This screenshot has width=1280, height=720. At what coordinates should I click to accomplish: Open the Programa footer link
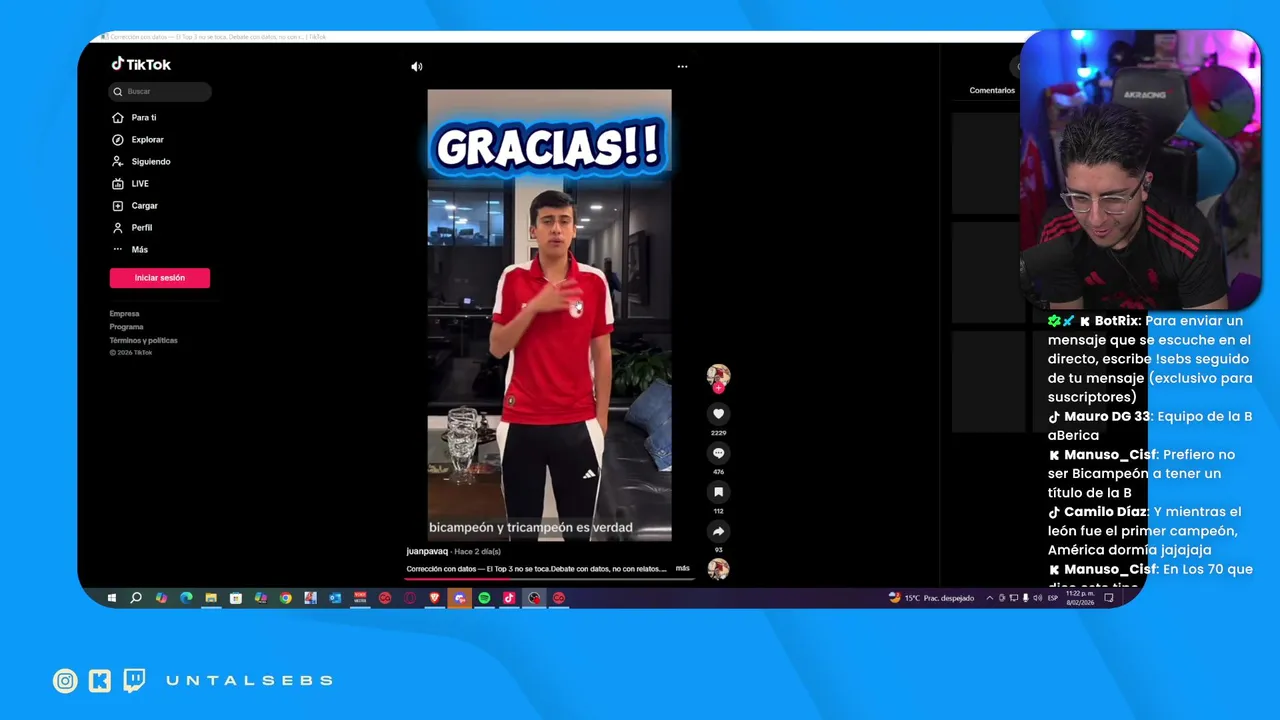point(127,327)
